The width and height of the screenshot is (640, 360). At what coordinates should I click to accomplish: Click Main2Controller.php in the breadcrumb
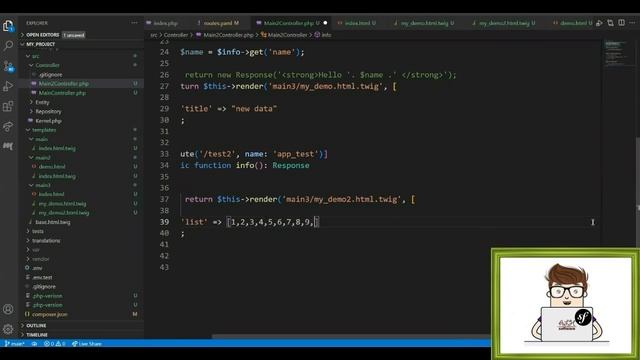pos(228,35)
